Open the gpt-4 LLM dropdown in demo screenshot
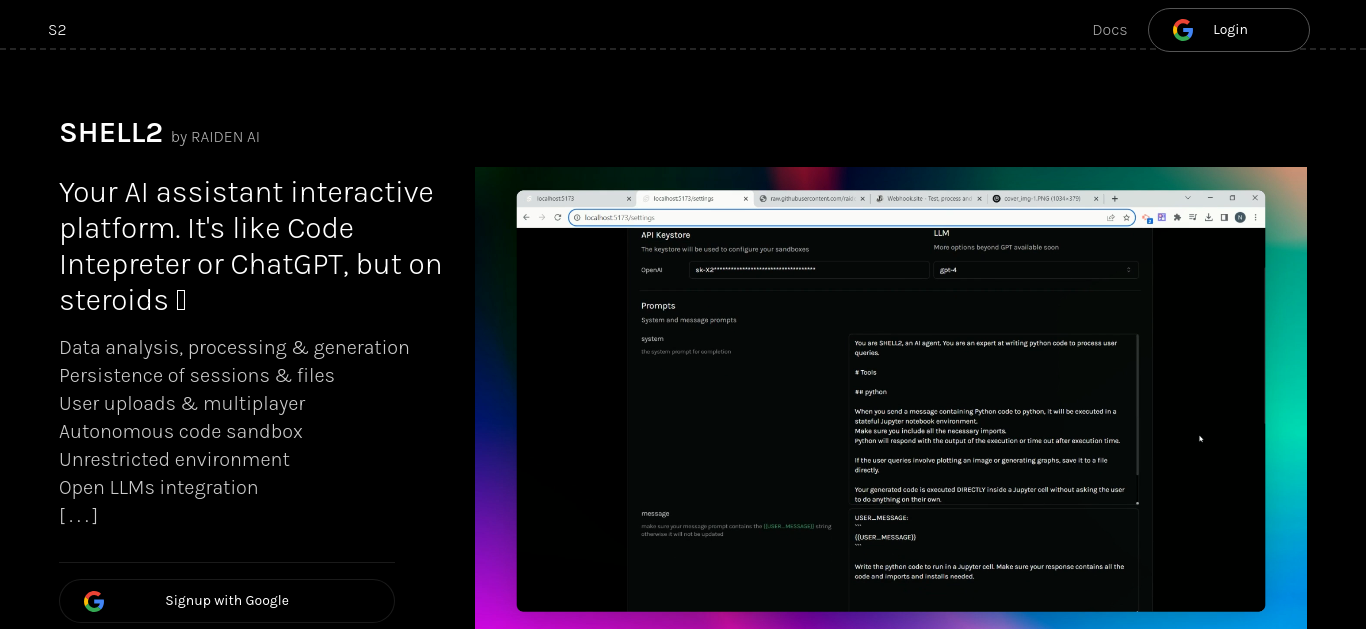This screenshot has height=629, width=1366. point(1035,270)
